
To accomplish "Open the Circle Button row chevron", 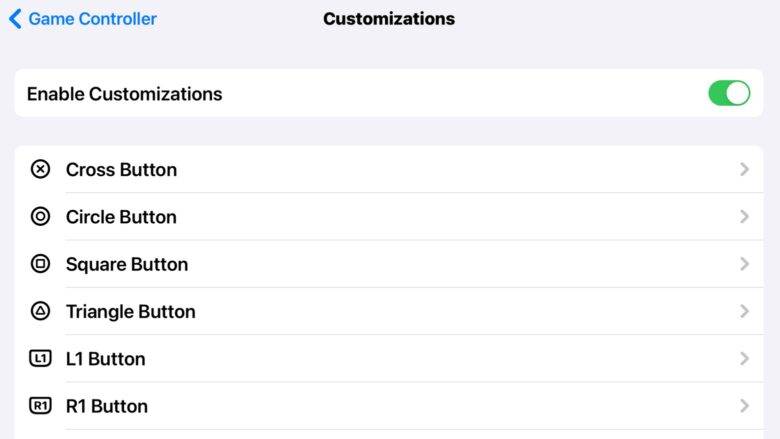I will (x=744, y=217).
